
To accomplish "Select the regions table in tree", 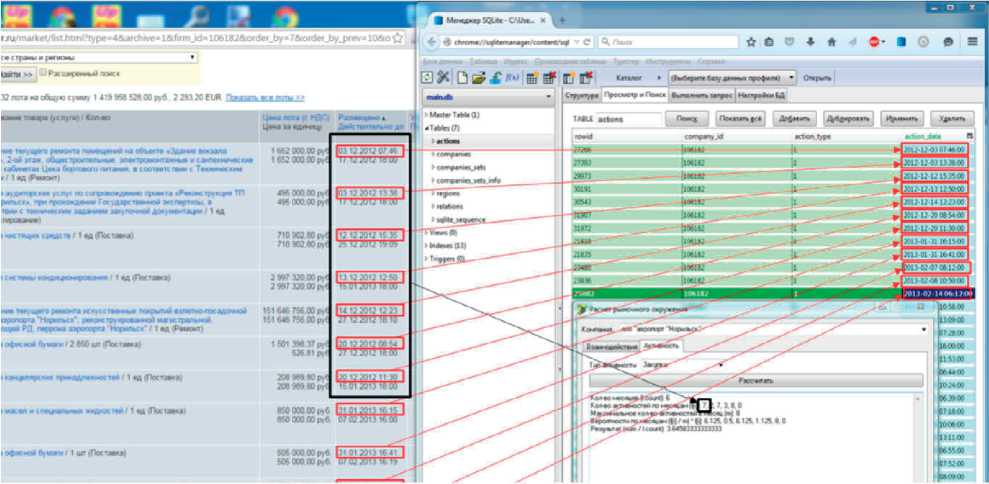I will tap(447, 193).
